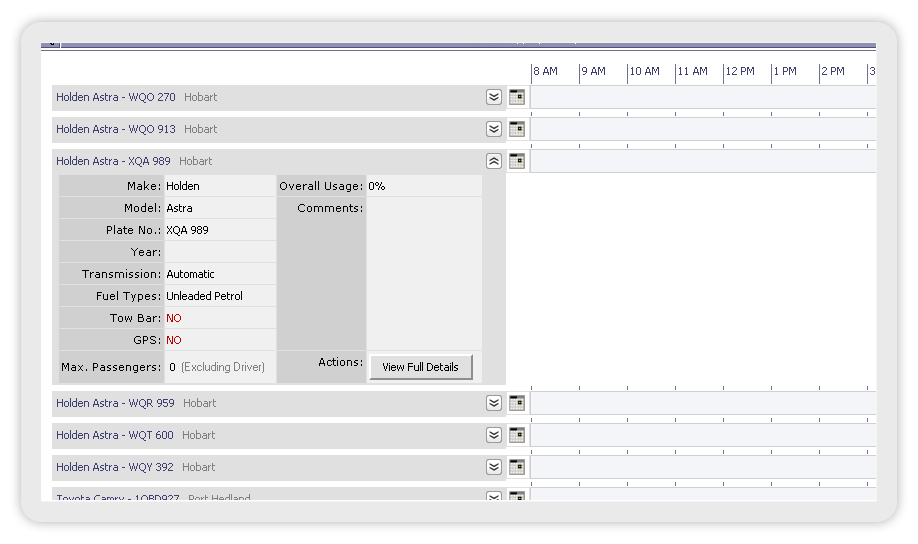Click the WQY 392 booking timeline row
This screenshot has width=918, height=544.
[703, 467]
